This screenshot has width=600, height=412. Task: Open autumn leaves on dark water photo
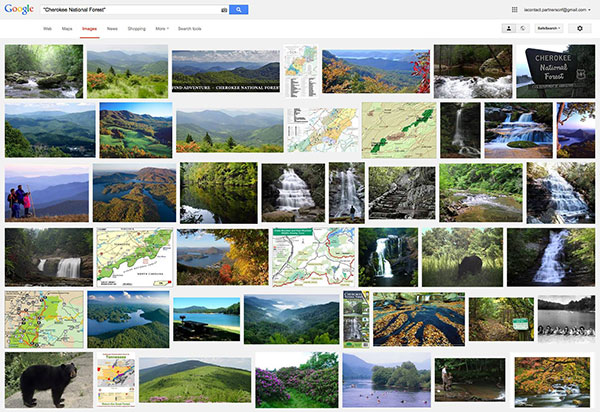[x=419, y=319]
